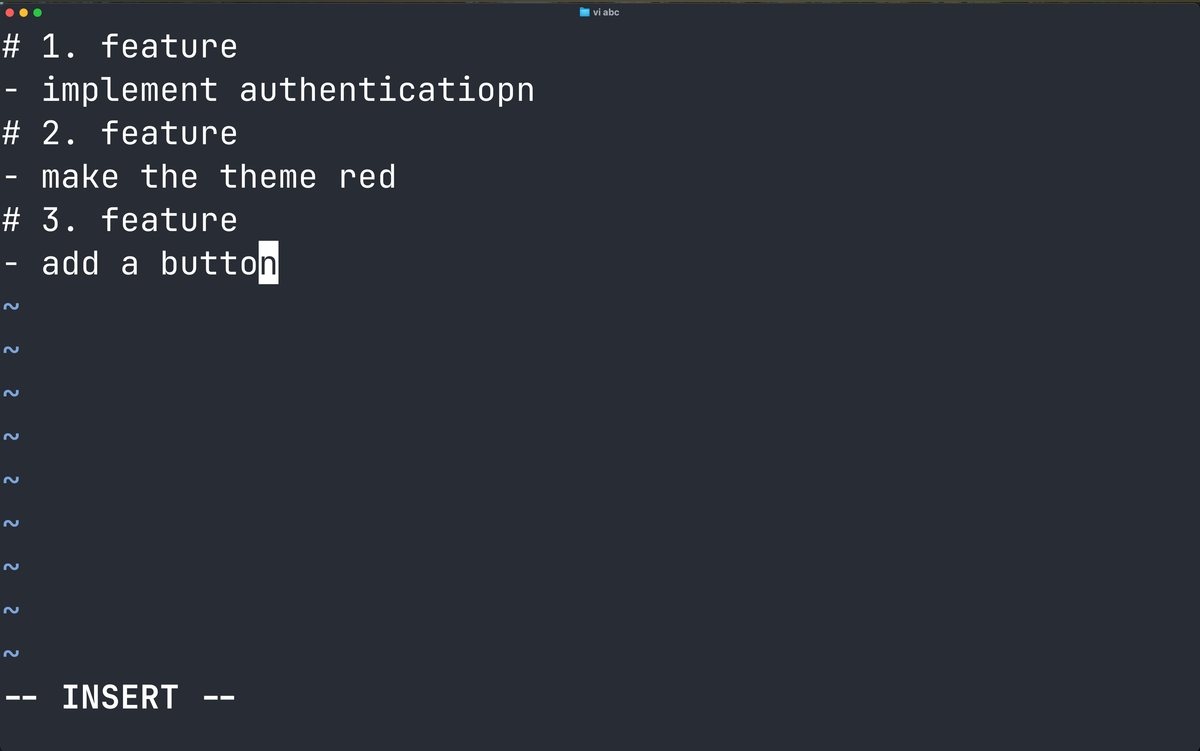This screenshot has width=1200, height=751.
Task: Click the "vi abc" window title text
Action: (606, 12)
